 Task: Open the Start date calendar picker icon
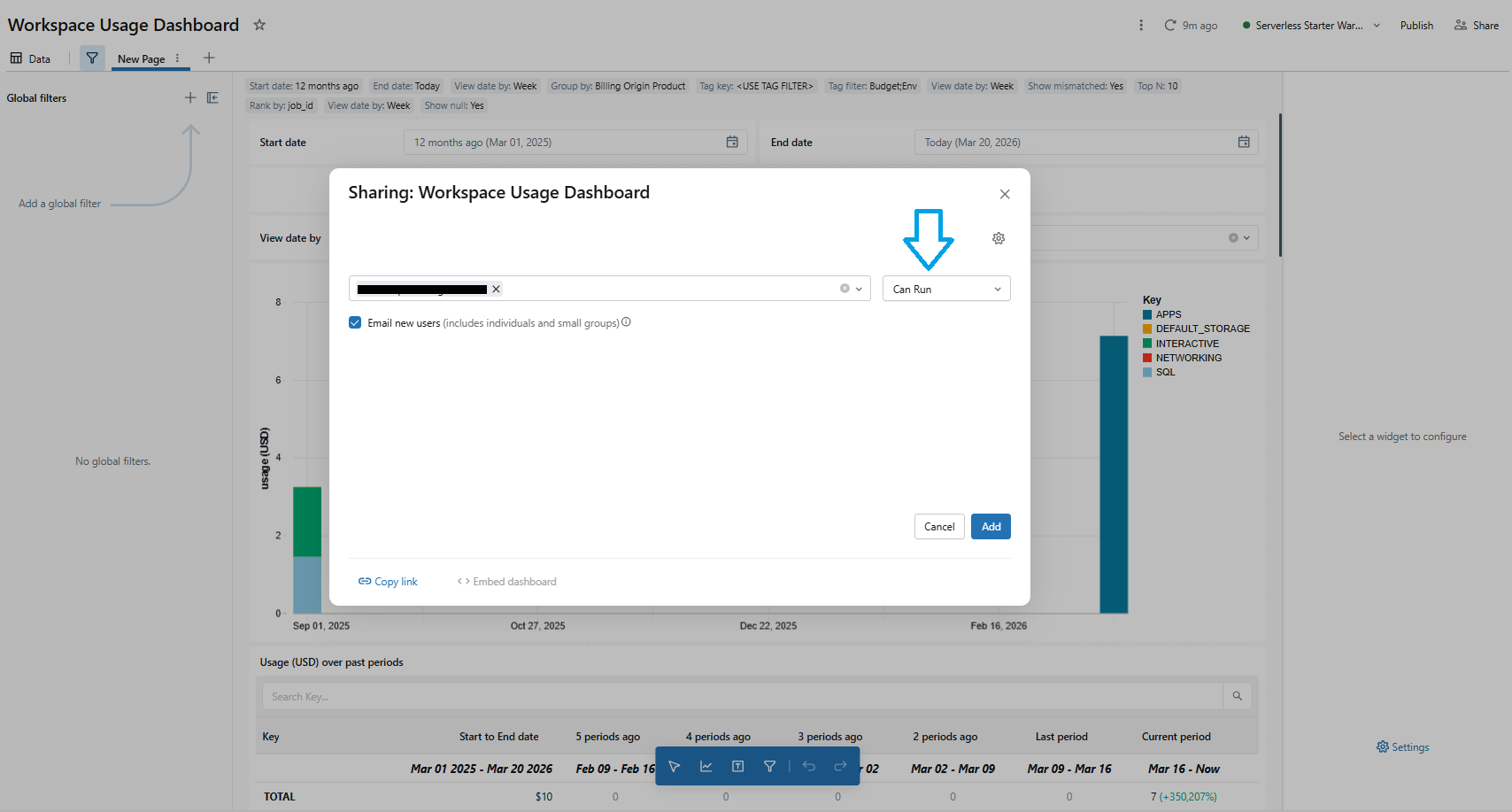pyautogui.click(x=732, y=142)
